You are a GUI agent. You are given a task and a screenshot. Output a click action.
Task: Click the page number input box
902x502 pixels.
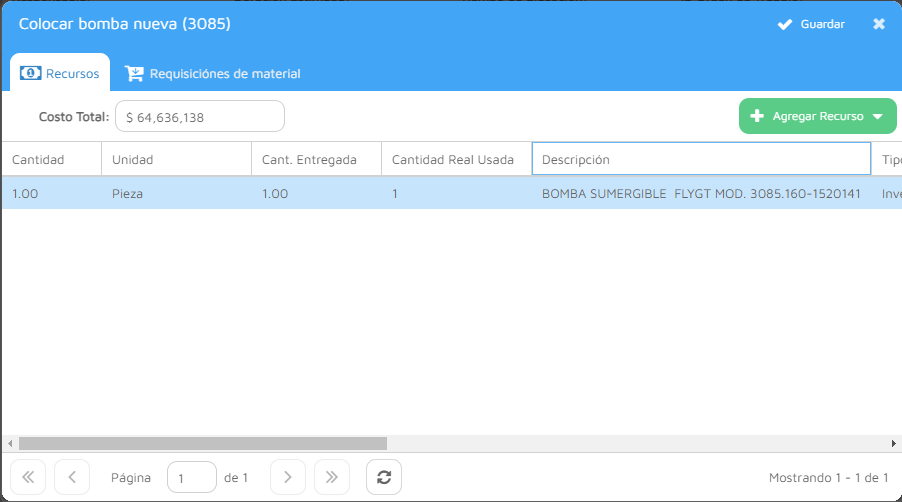tap(191, 478)
